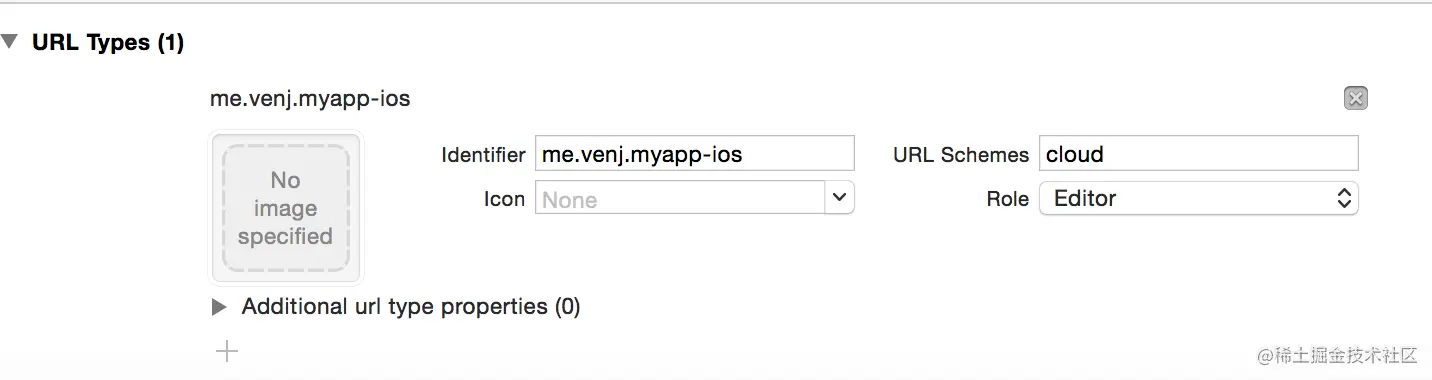Click the Role label
Viewport: 1432px width, 380px height.
point(1007,199)
